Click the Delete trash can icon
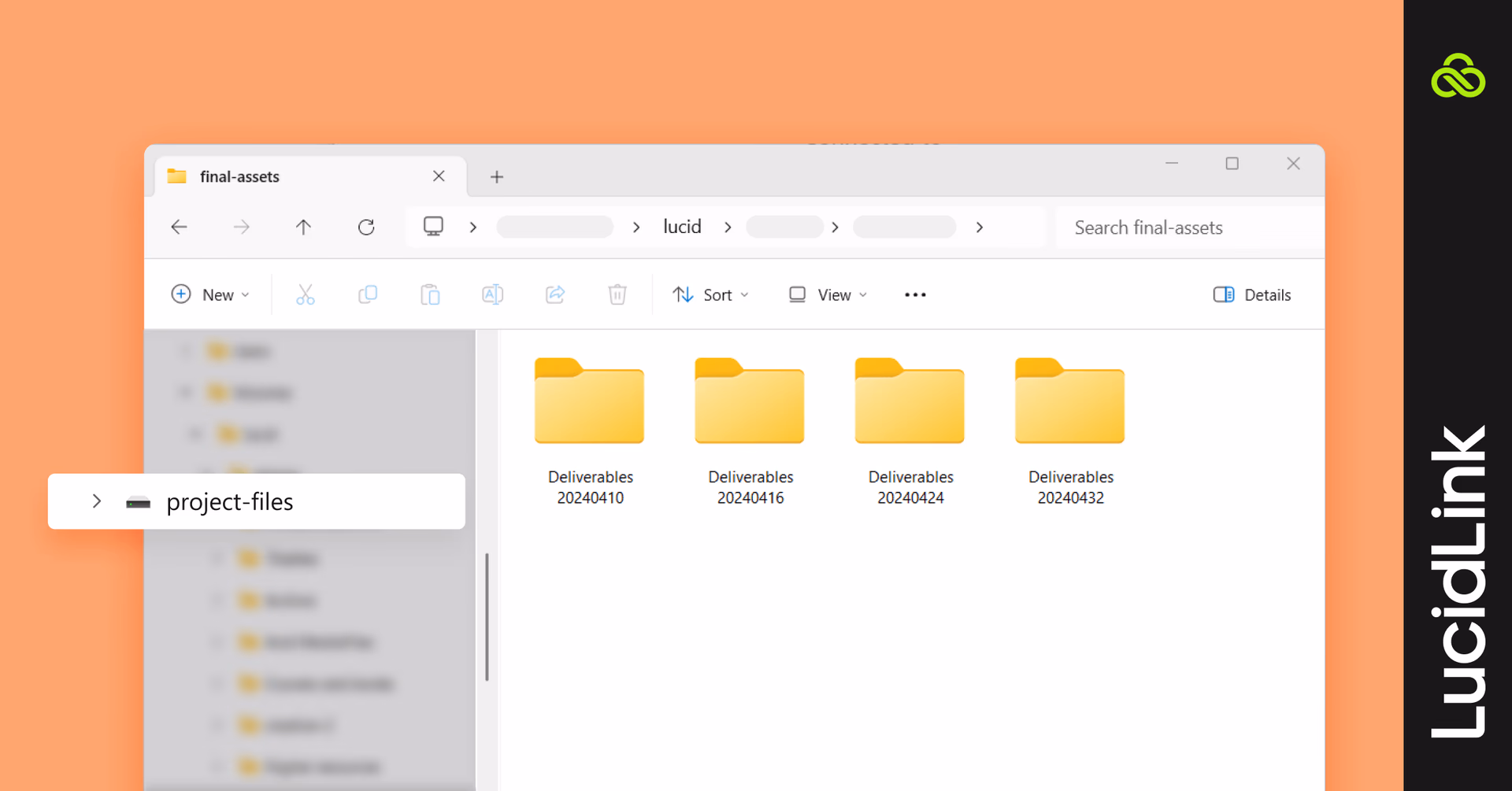Image resolution: width=1512 pixels, height=791 pixels. coord(617,294)
